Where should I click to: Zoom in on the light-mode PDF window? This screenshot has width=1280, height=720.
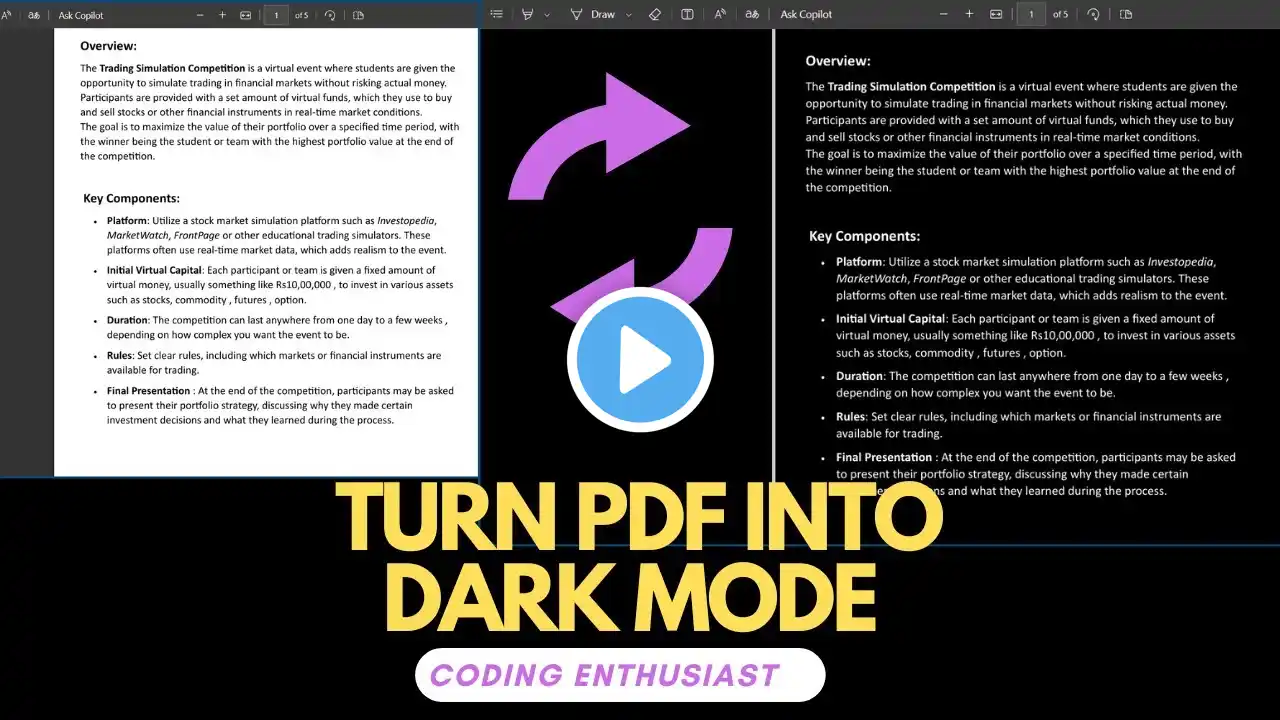[222, 15]
